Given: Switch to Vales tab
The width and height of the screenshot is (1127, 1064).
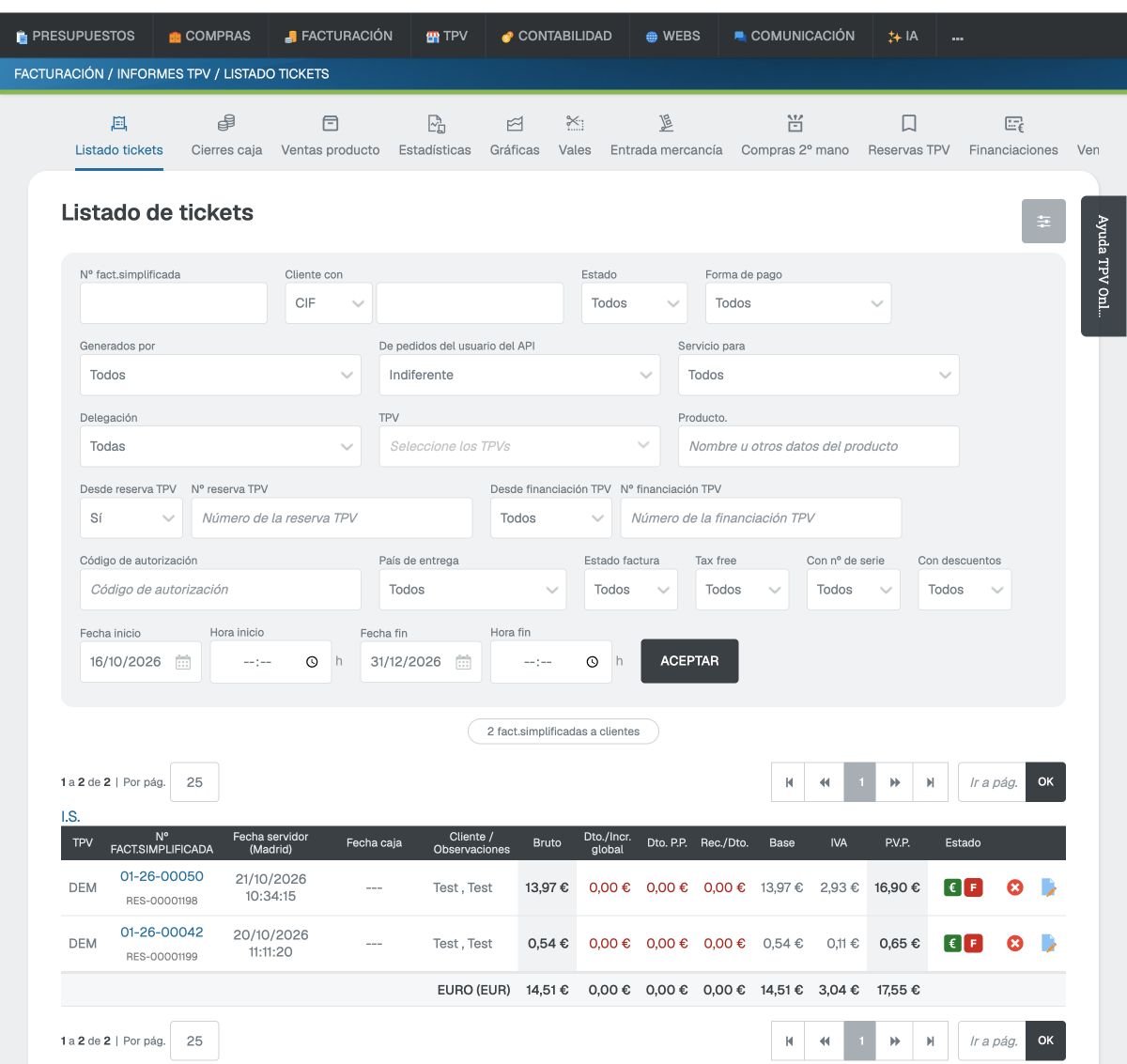Looking at the screenshot, I should pos(575,136).
